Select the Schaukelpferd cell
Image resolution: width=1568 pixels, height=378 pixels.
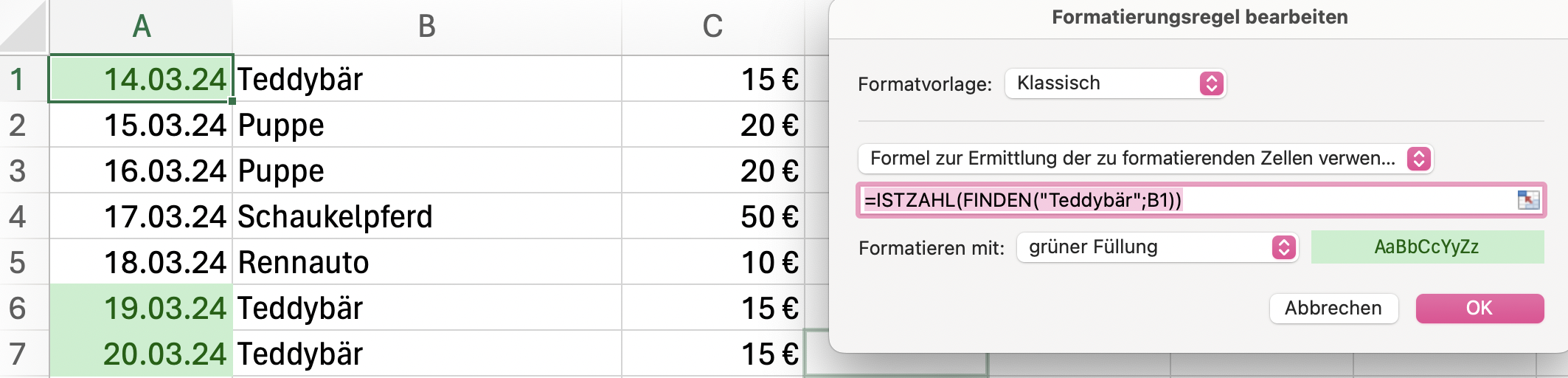[x=427, y=216]
